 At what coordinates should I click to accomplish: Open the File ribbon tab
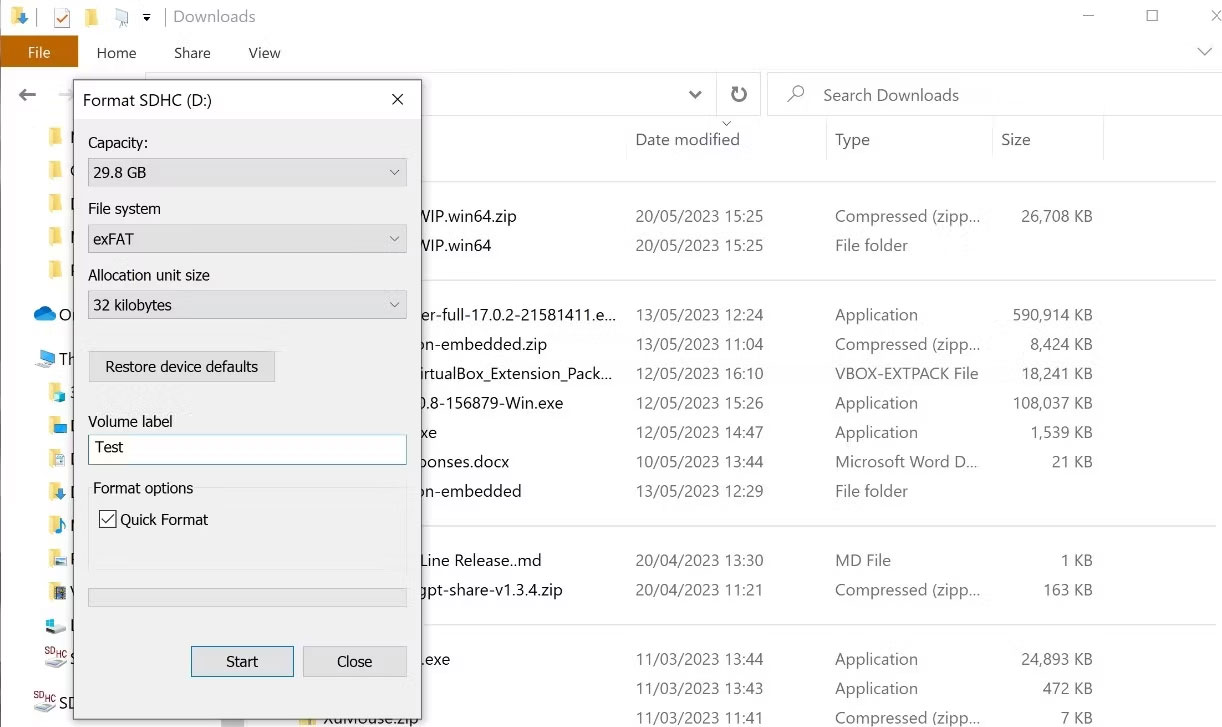point(39,53)
